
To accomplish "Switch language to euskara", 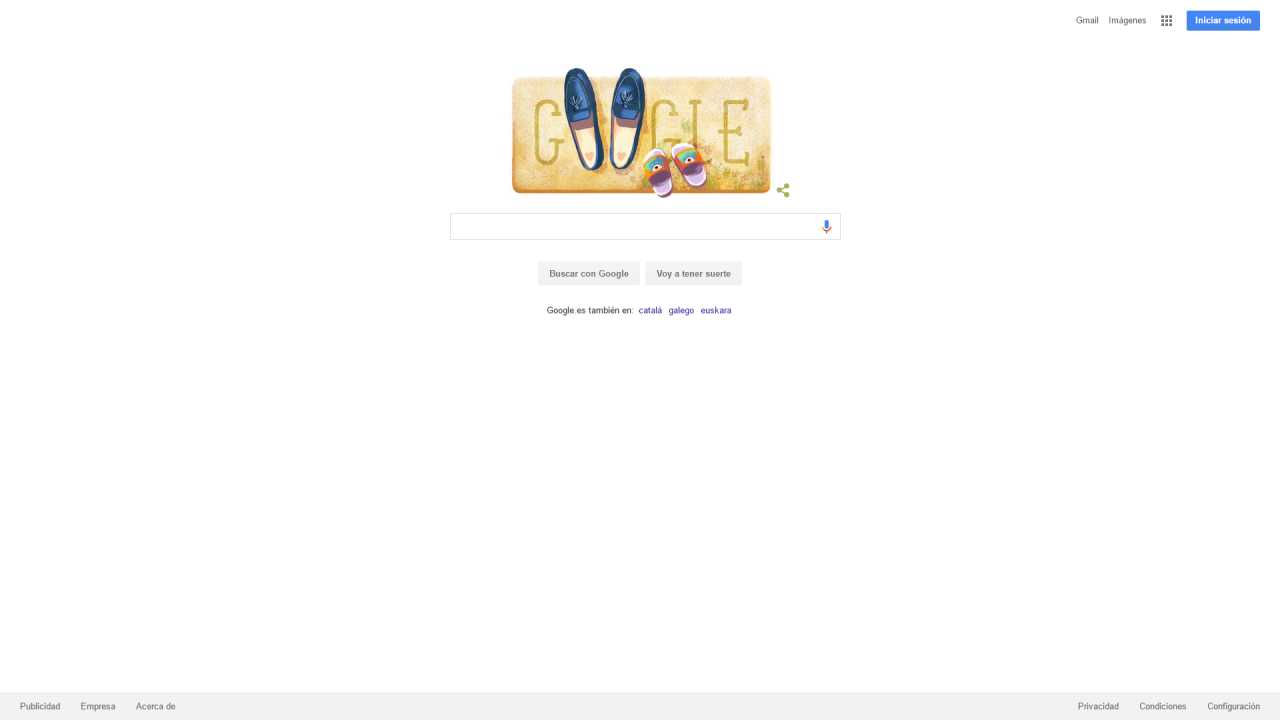I will pyautogui.click(x=716, y=310).
